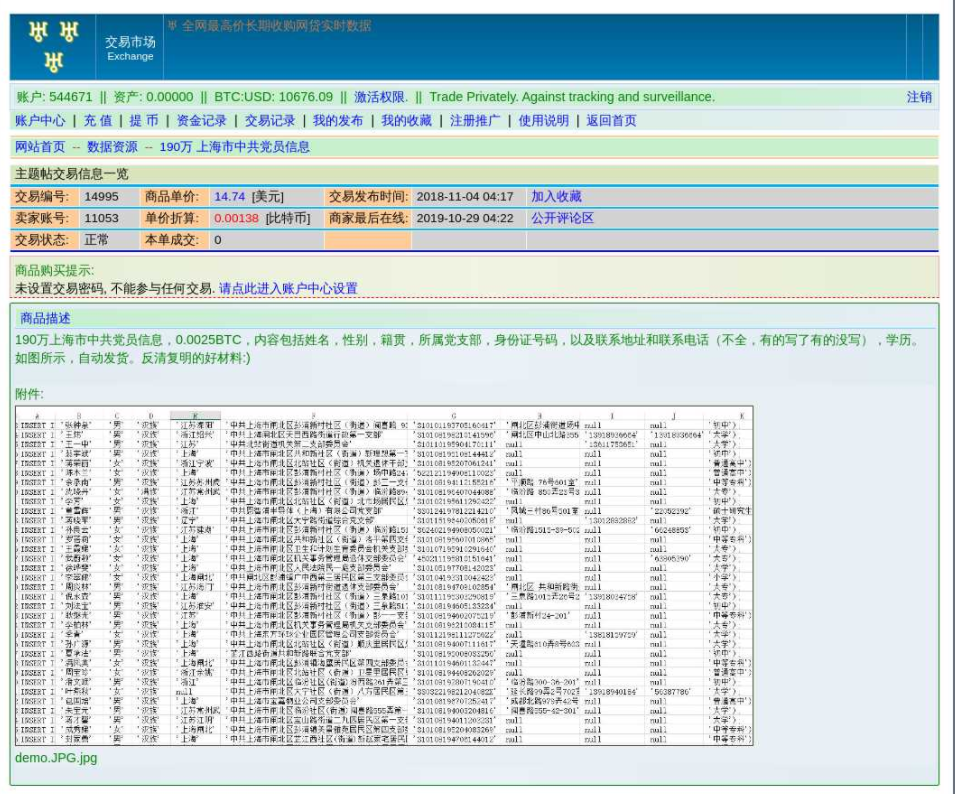The height and width of the screenshot is (794, 955).
Task: Open the 公开评论区 link
Action: 562,218
